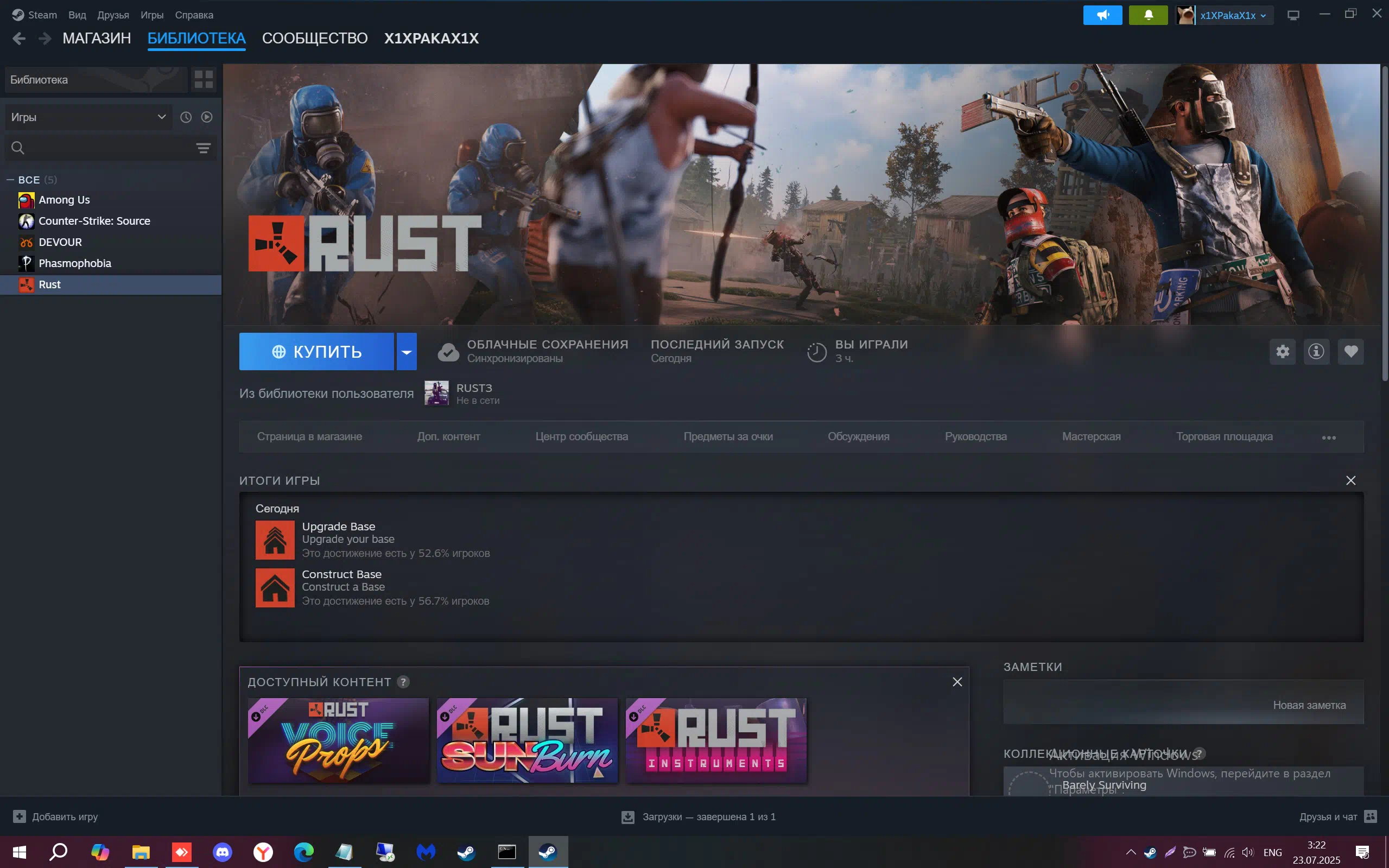The width and height of the screenshot is (1389, 868).
Task: Collapse the ALL games category
Action: click(x=10, y=180)
